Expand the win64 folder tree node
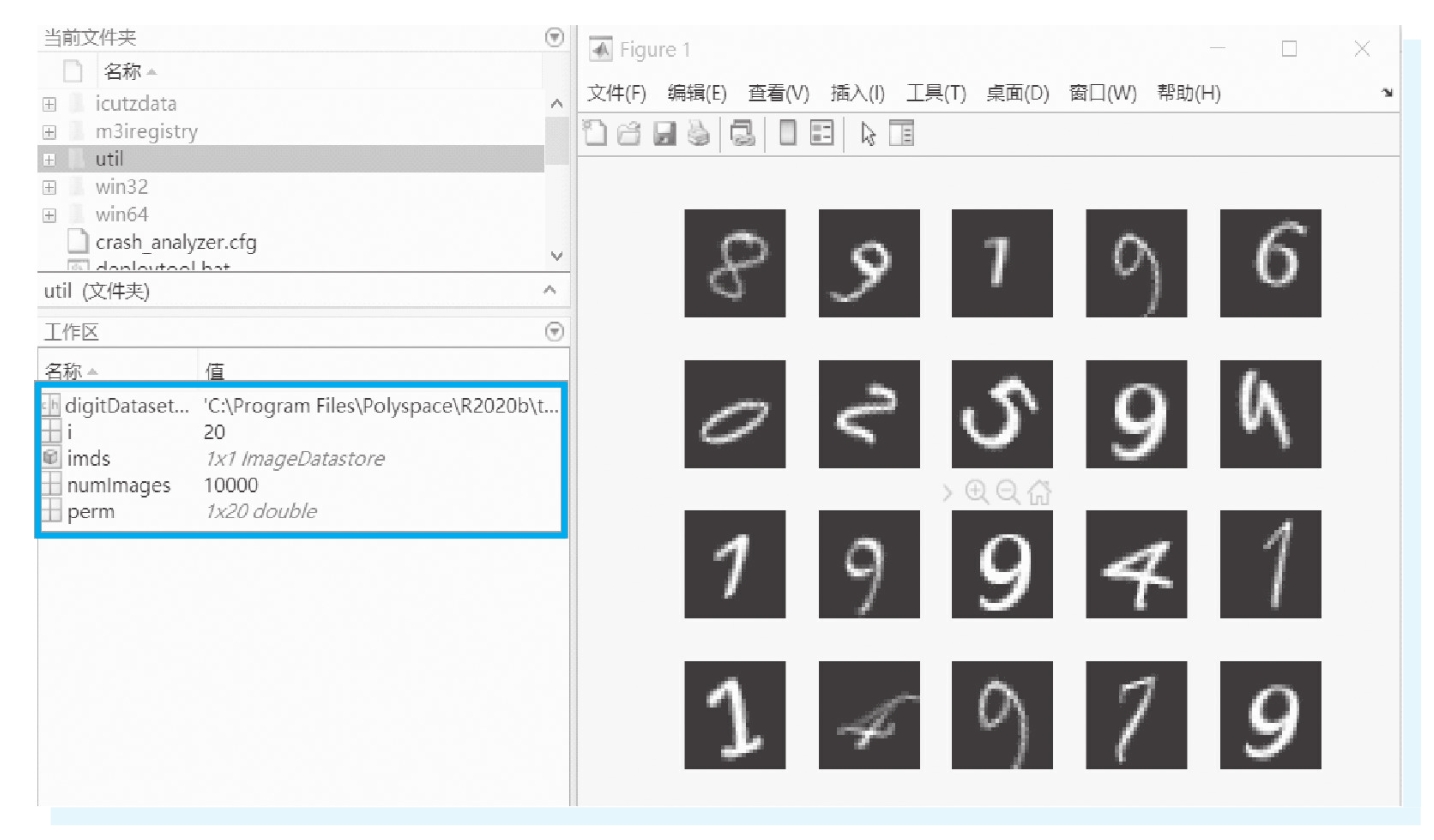1434x840 pixels. pos(49,214)
